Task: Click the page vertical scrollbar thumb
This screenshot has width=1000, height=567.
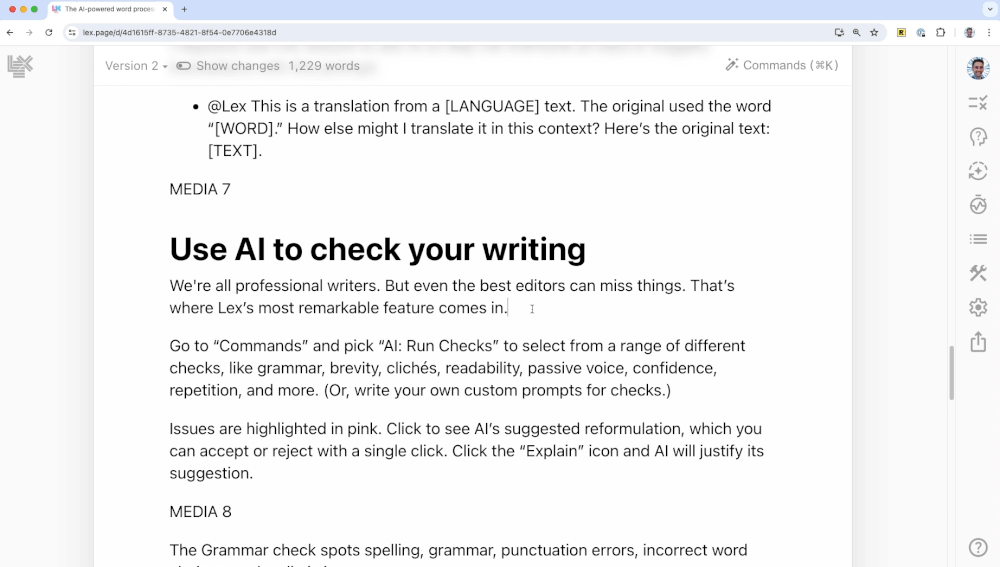Action: click(x=951, y=372)
